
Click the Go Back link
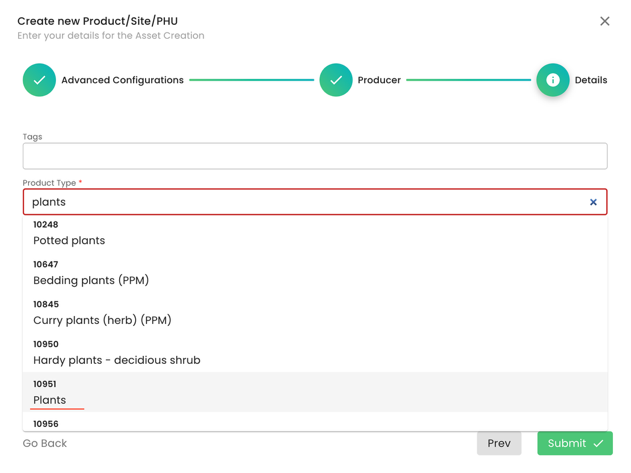[45, 443]
